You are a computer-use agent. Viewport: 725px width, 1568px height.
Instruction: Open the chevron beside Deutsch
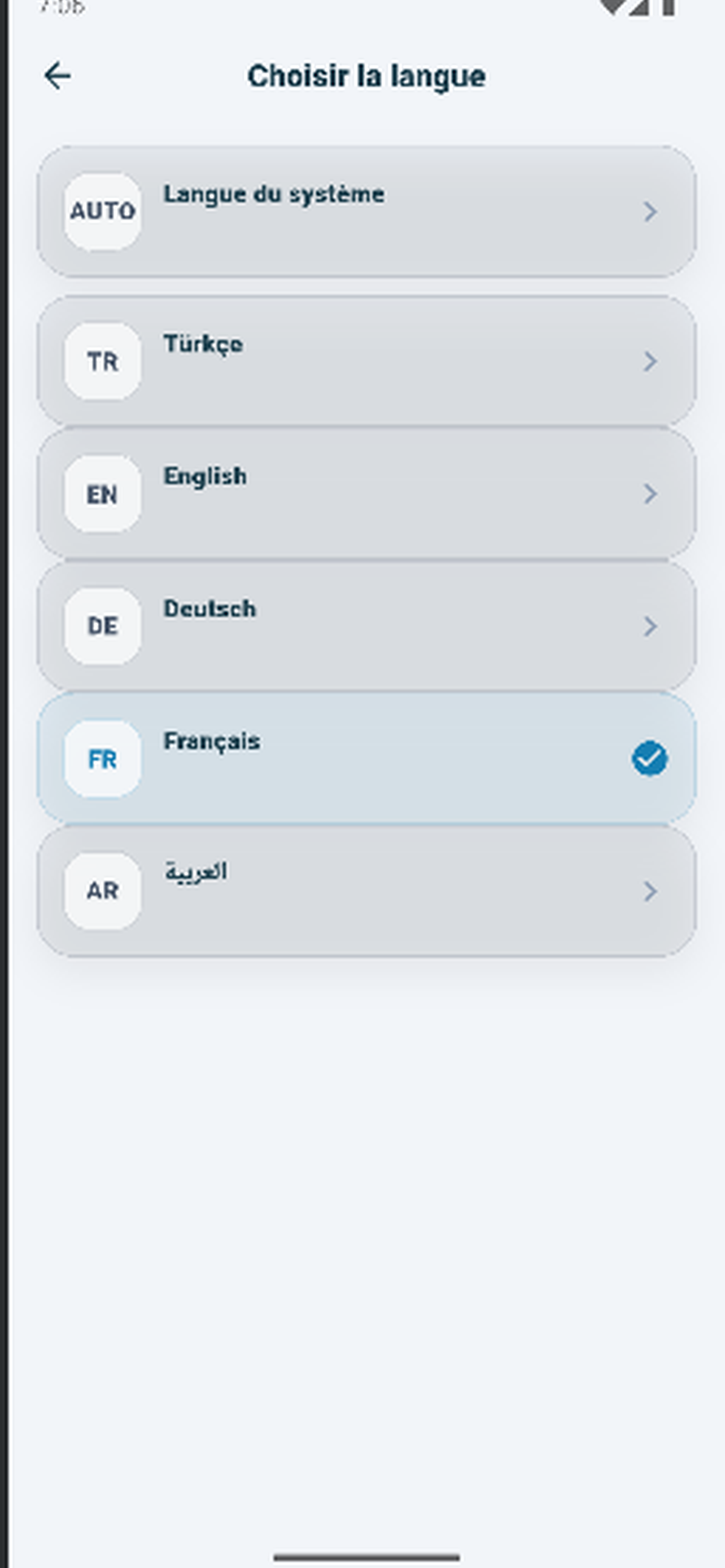point(650,626)
